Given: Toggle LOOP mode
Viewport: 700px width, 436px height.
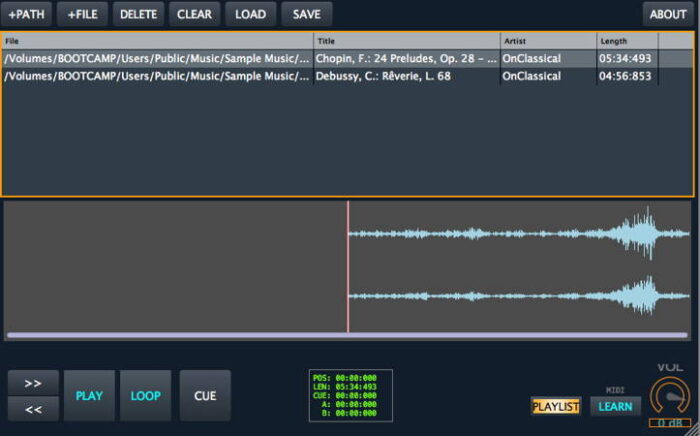Looking at the screenshot, I should (x=145, y=396).
